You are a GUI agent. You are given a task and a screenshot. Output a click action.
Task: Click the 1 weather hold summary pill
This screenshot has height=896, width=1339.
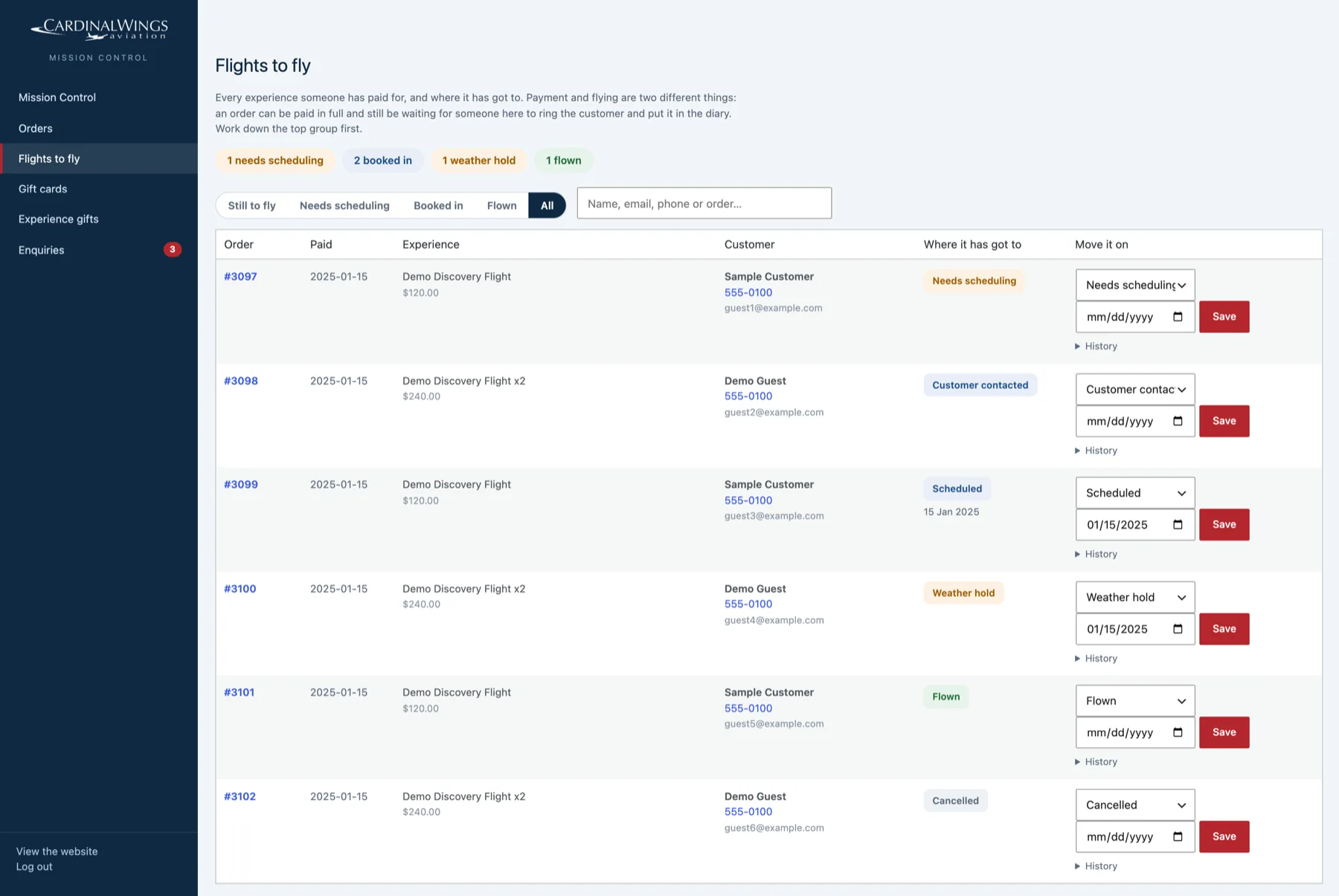coord(479,161)
